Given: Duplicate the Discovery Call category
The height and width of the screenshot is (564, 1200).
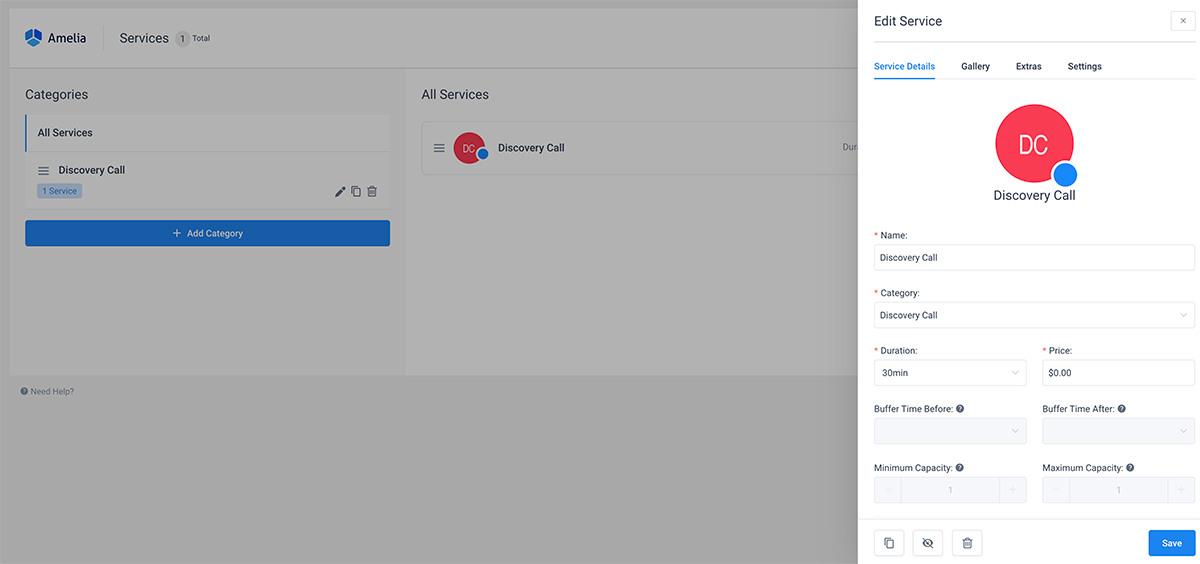Looking at the screenshot, I should 356,191.
